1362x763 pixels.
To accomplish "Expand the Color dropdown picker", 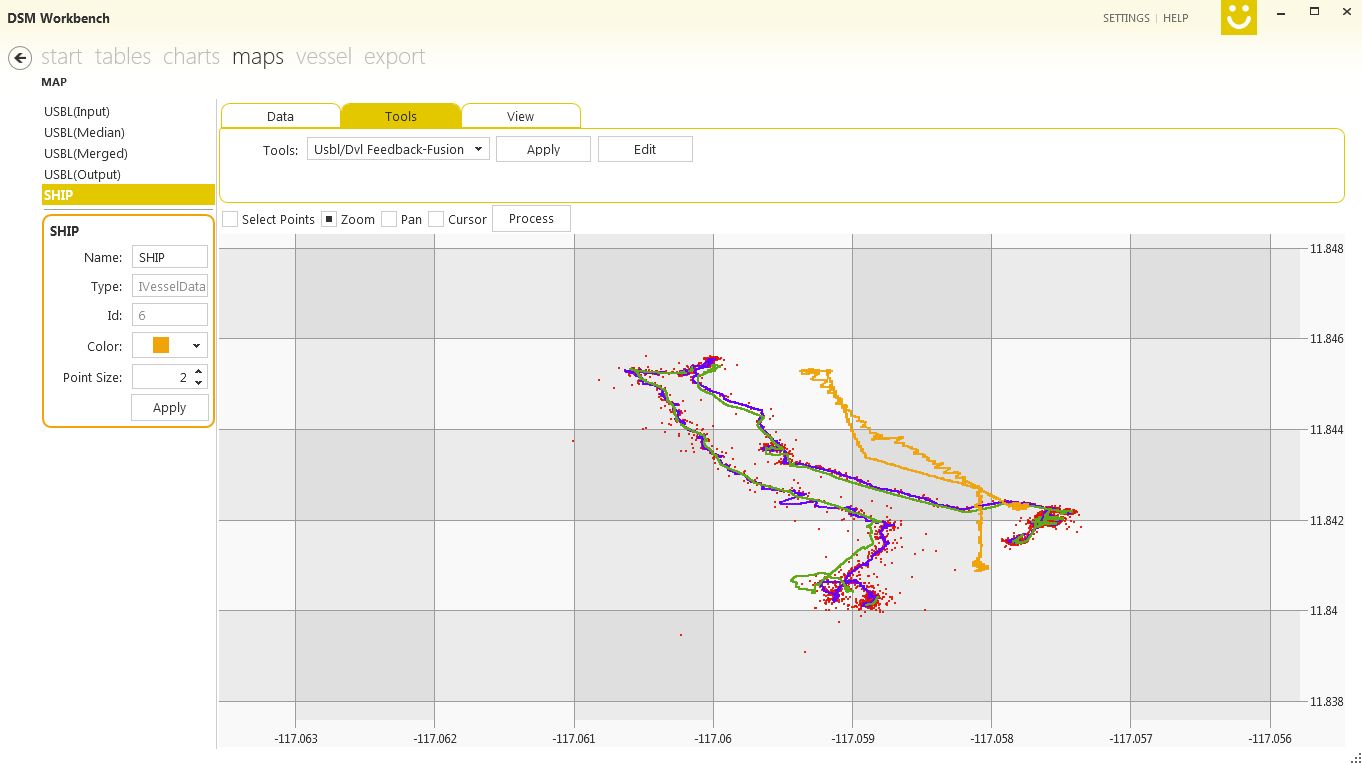I will point(196,346).
